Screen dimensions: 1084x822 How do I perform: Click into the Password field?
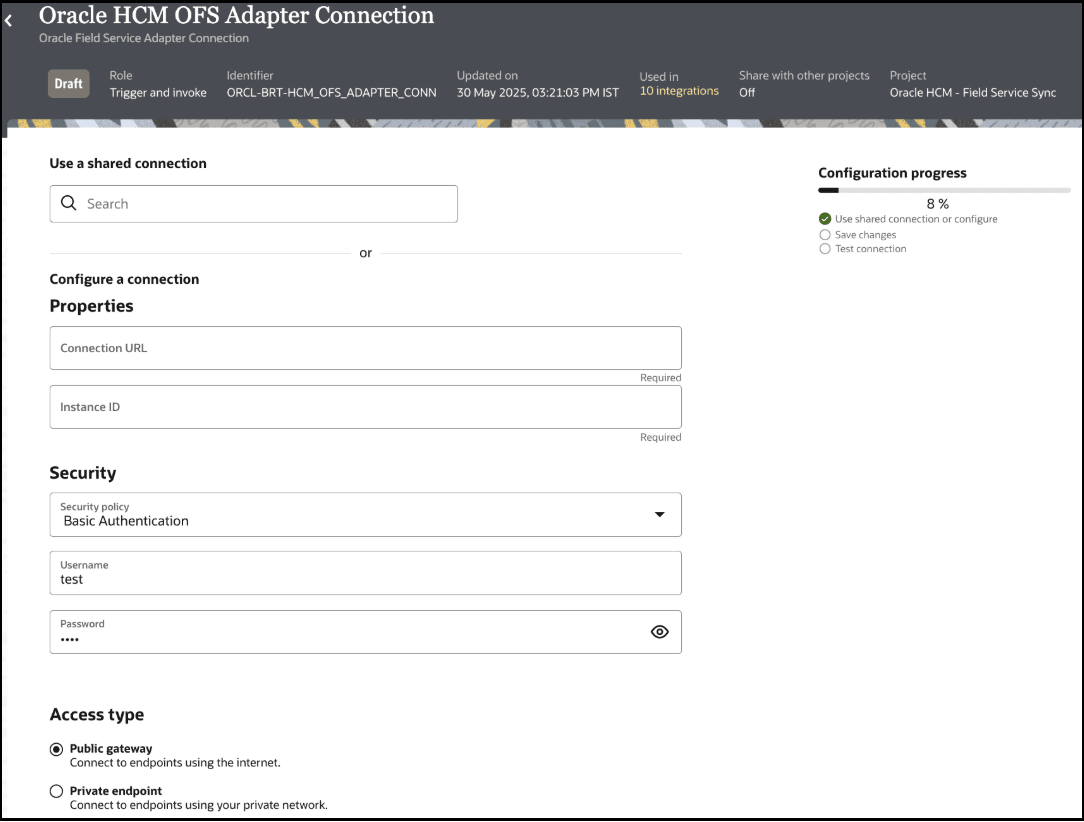(x=366, y=632)
